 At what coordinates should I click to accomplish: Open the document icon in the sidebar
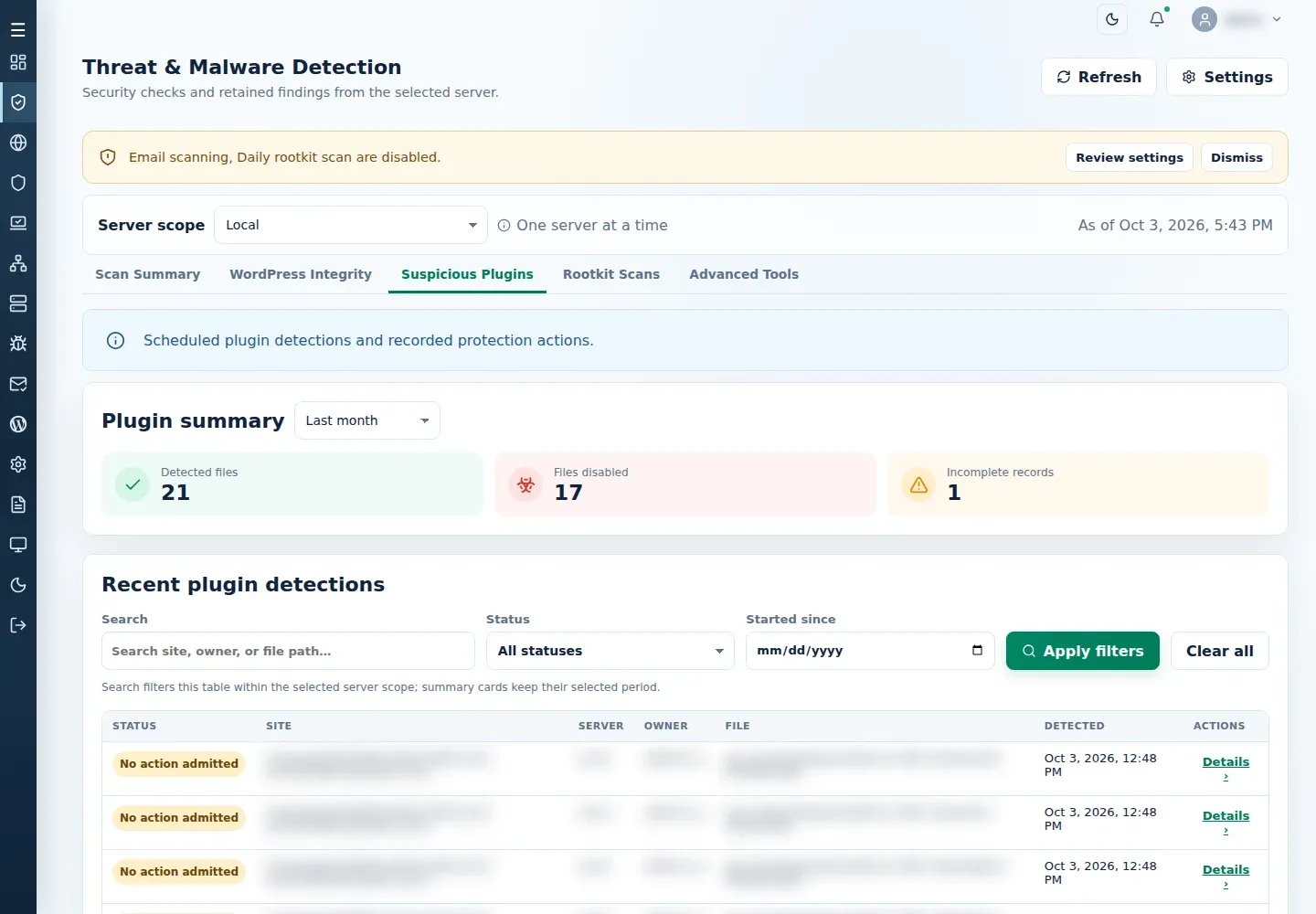[x=18, y=505]
